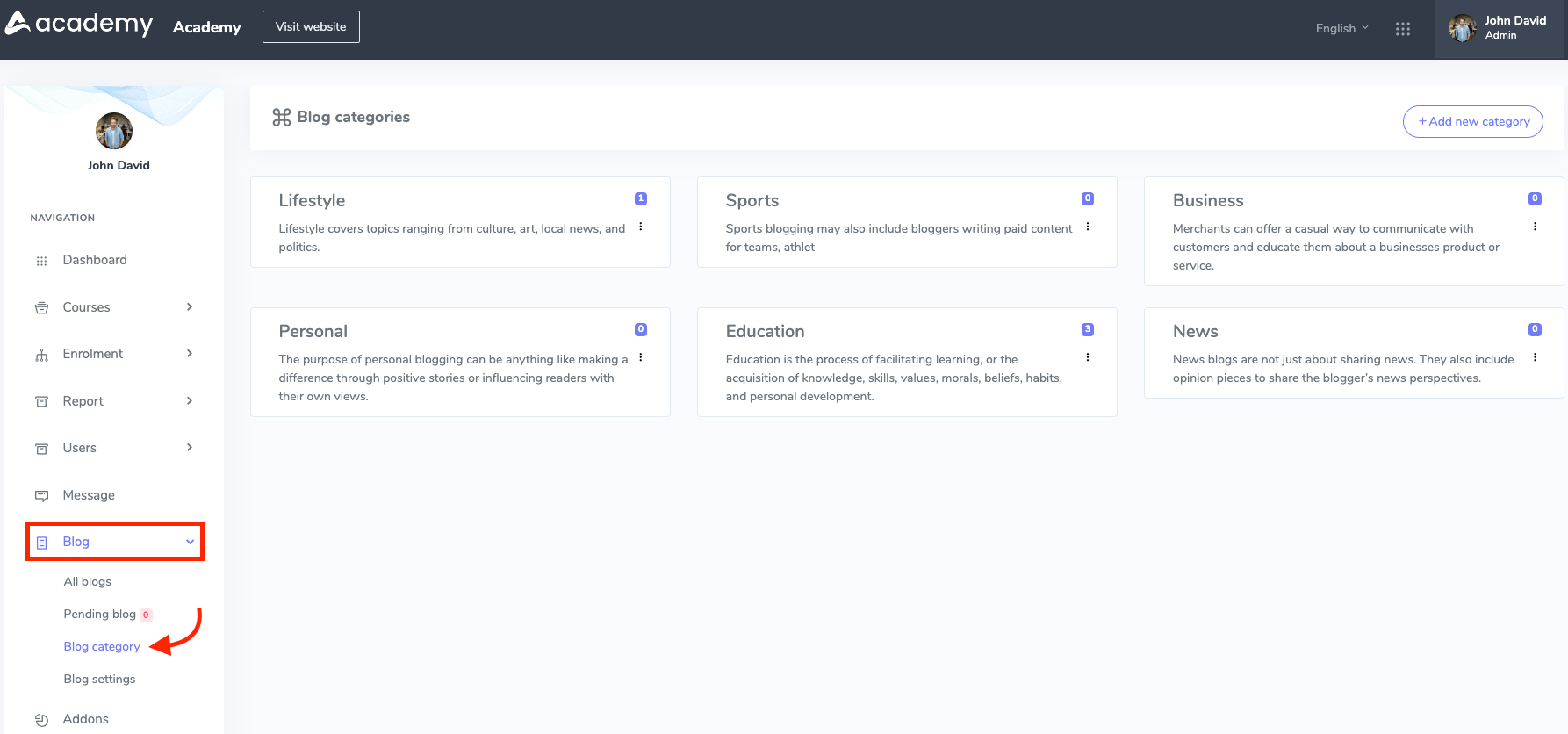1568x734 pixels.
Task: Open the apps grid icon in header
Action: (x=1402, y=29)
